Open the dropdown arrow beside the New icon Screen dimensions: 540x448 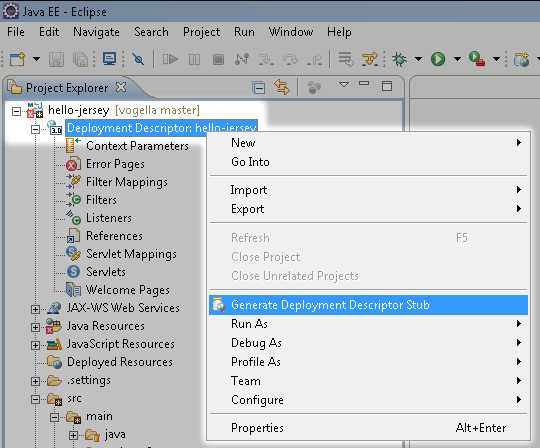tap(36, 59)
